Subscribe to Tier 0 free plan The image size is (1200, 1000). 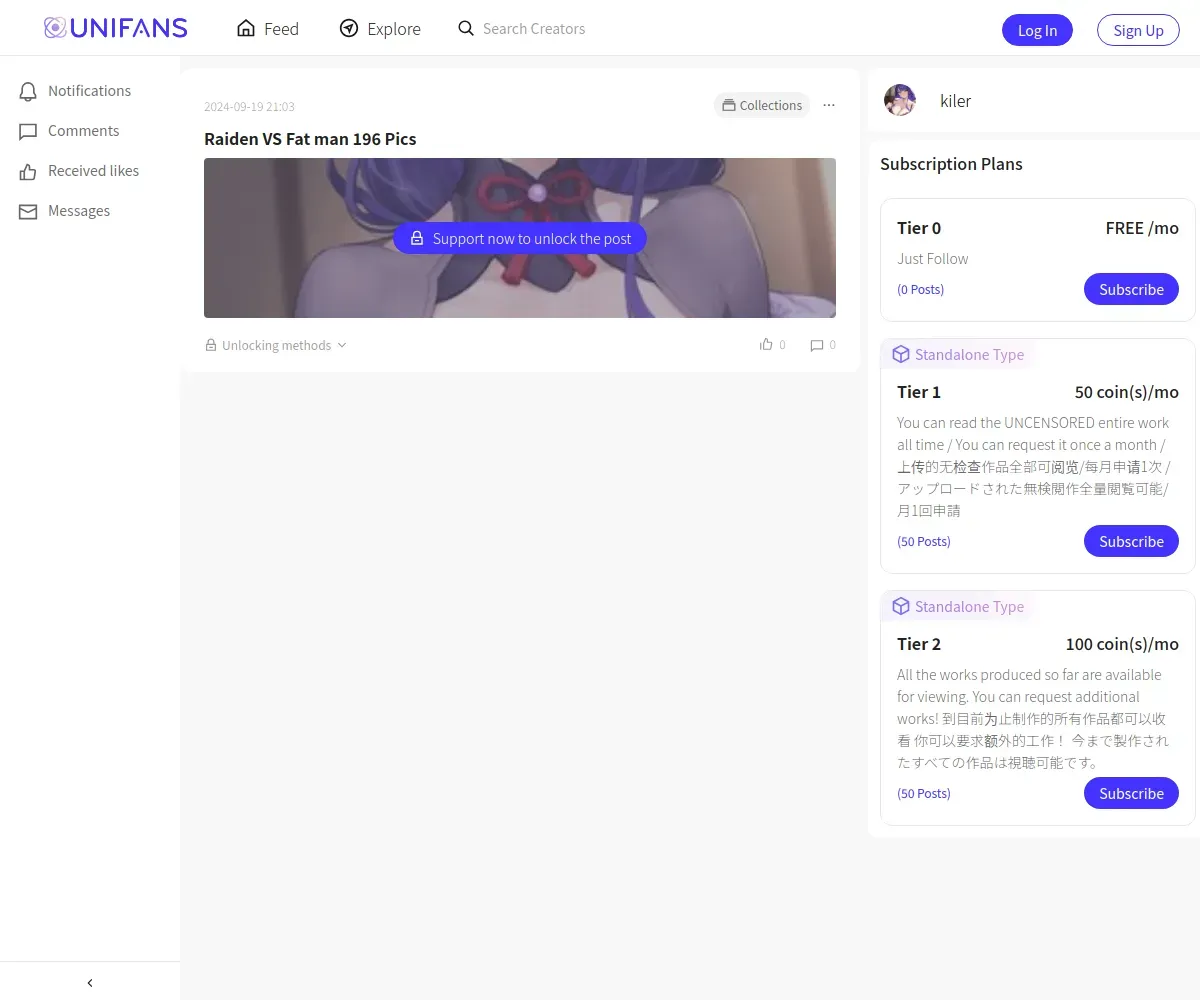tap(1131, 289)
